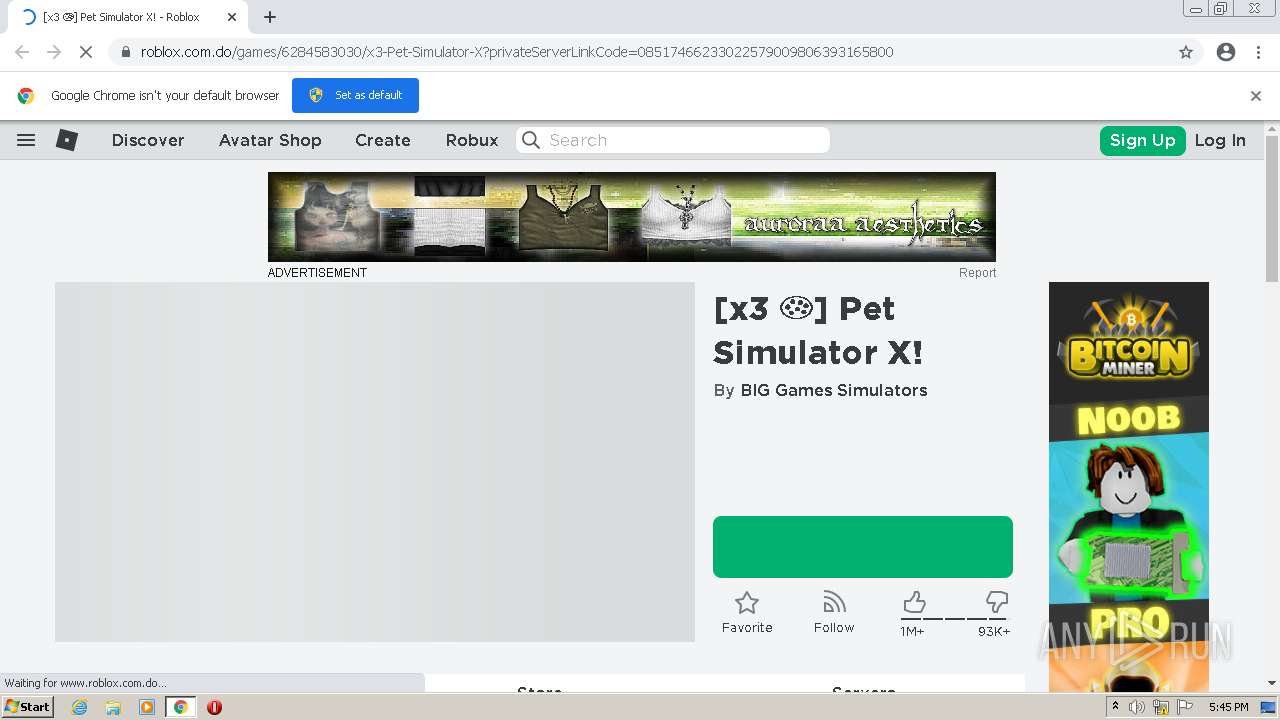This screenshot has height=720, width=1280.
Task: Select the Chrome taskbar button
Action: click(181, 707)
